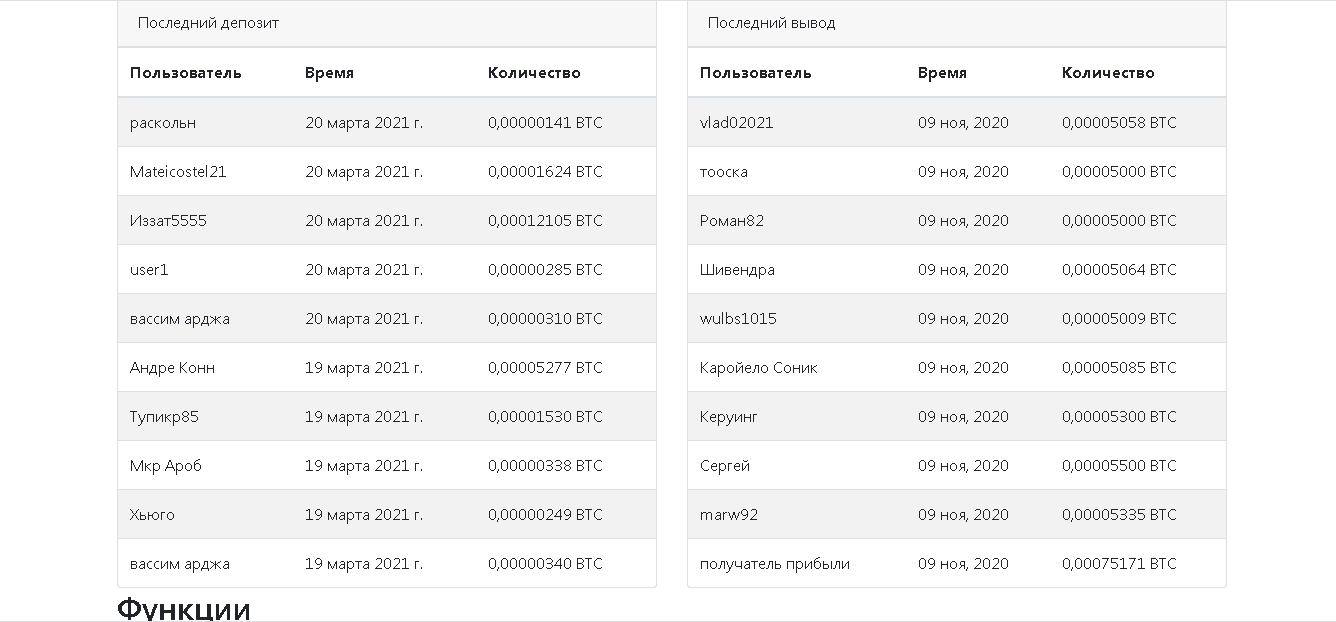The height and width of the screenshot is (622, 1336).
Task: Select username 'Mateicostel21' in deposits
Action: click(178, 172)
